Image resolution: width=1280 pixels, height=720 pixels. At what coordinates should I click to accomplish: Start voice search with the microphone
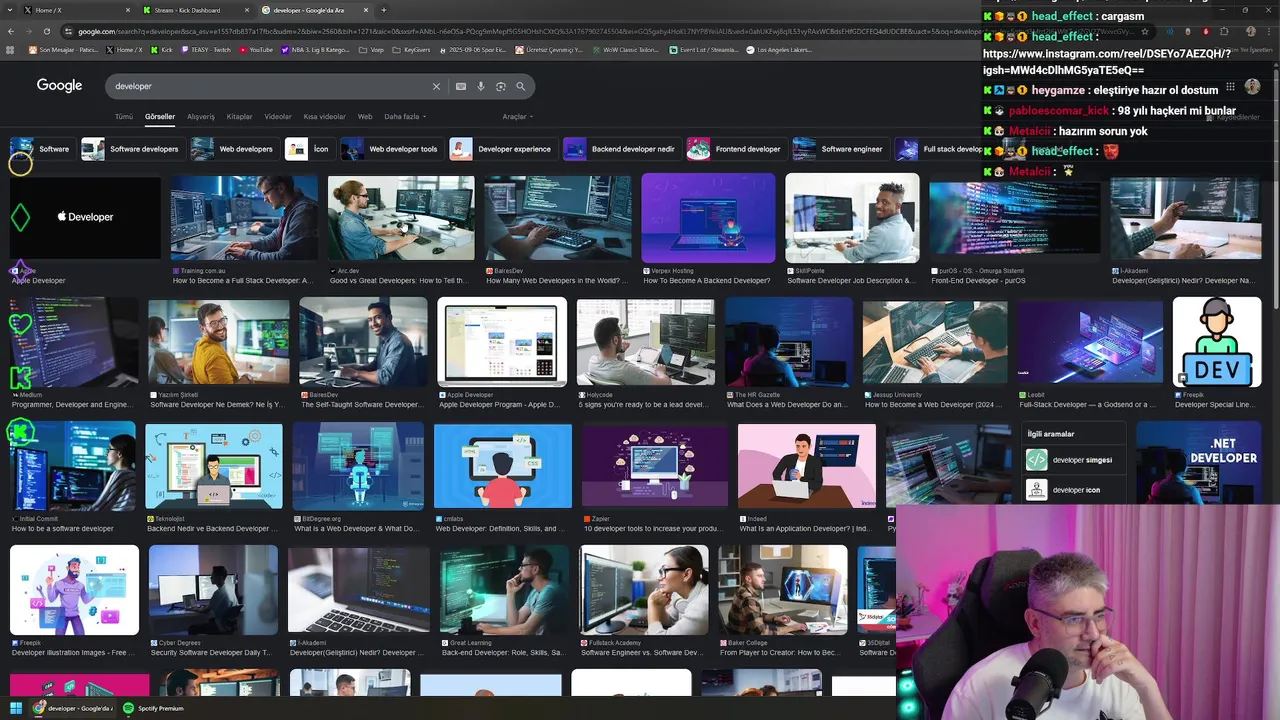pos(481,86)
